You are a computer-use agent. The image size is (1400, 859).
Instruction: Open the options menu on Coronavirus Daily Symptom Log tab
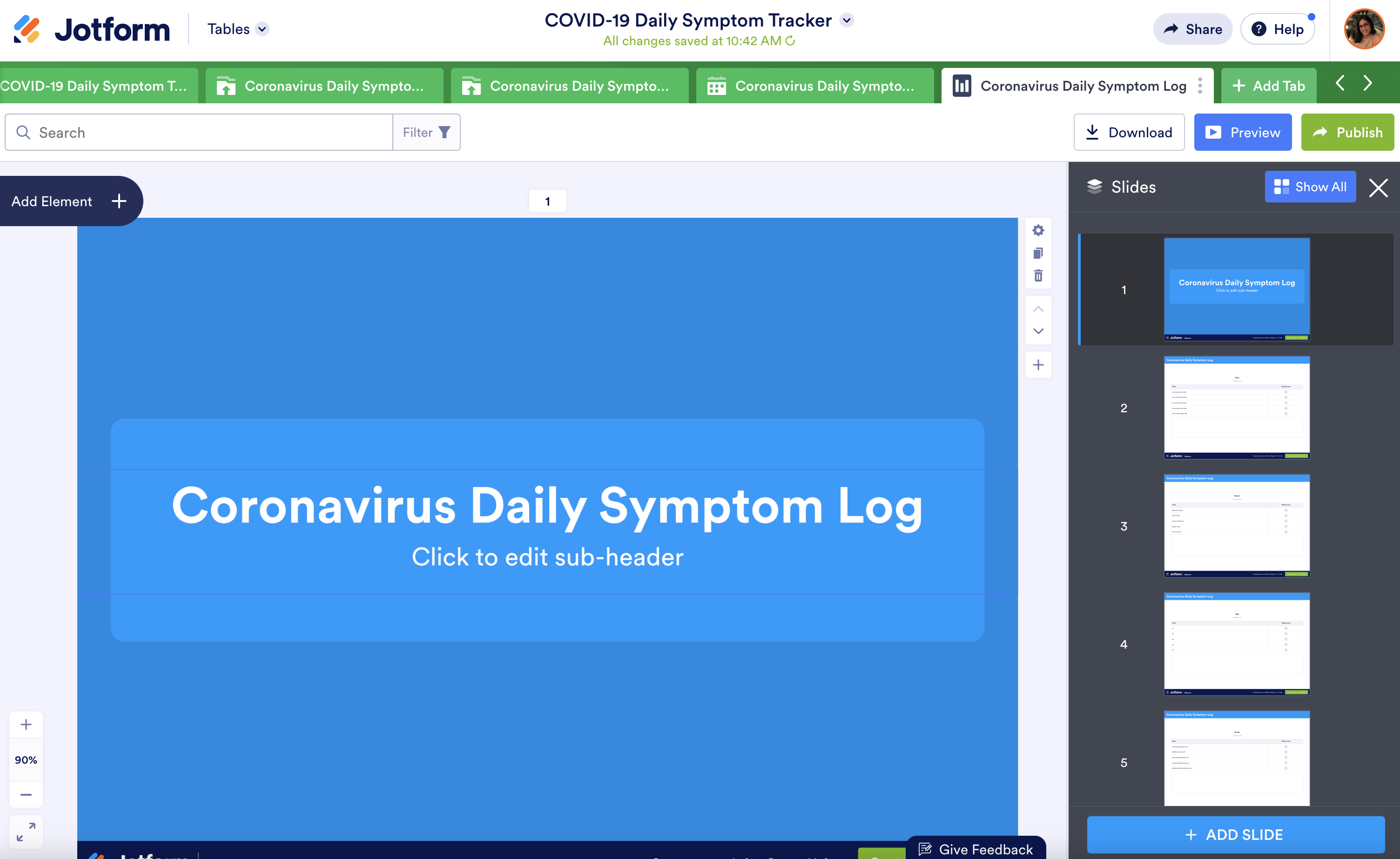[1200, 86]
